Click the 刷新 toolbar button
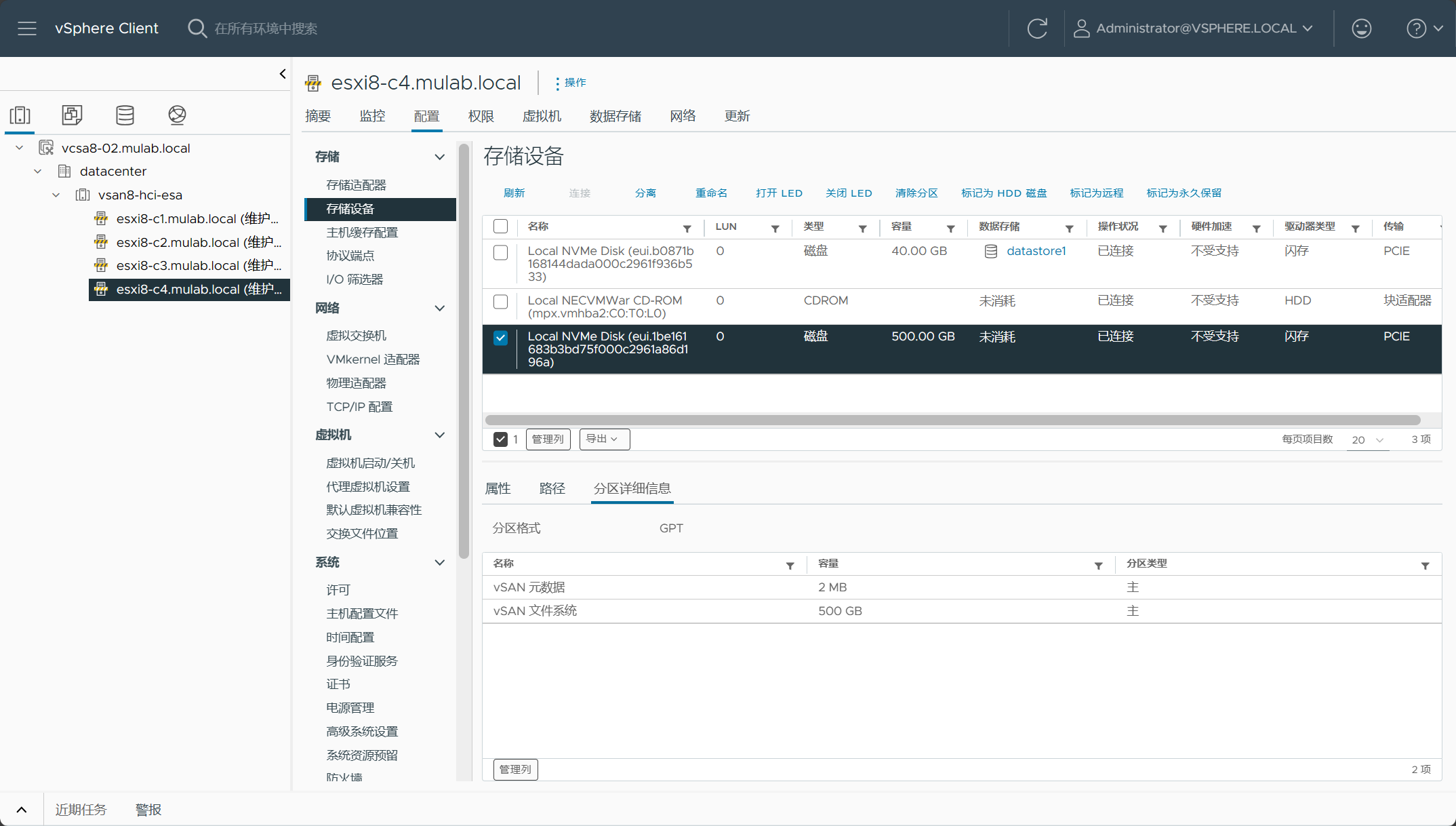This screenshot has width=1456, height=826. click(x=514, y=193)
